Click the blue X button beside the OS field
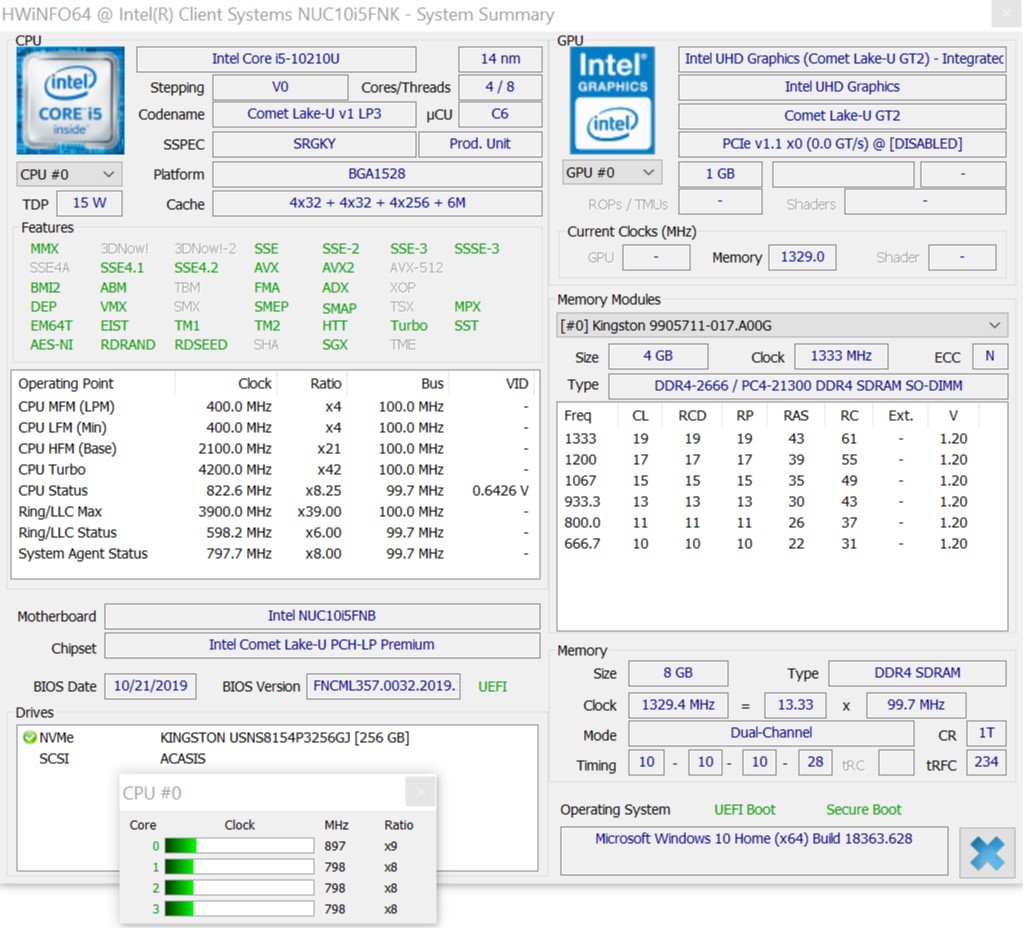The image size is (1023, 928). [x=986, y=852]
